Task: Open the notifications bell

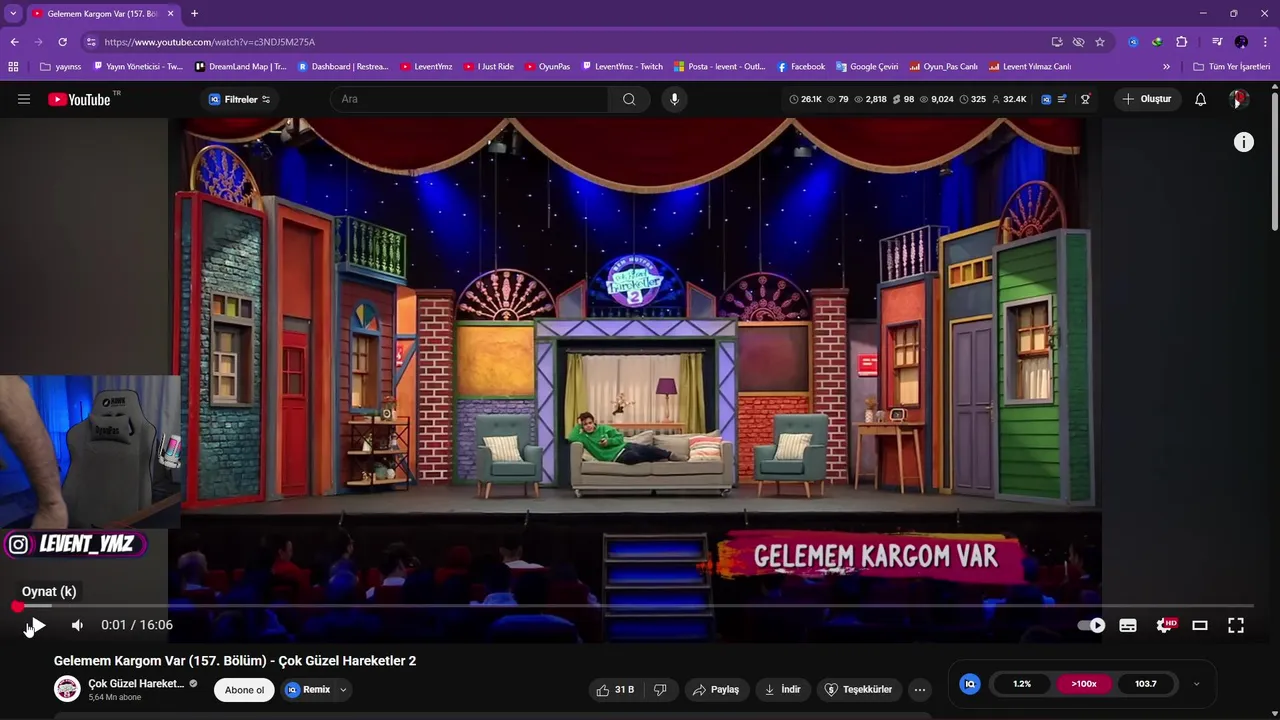Action: click(1201, 99)
